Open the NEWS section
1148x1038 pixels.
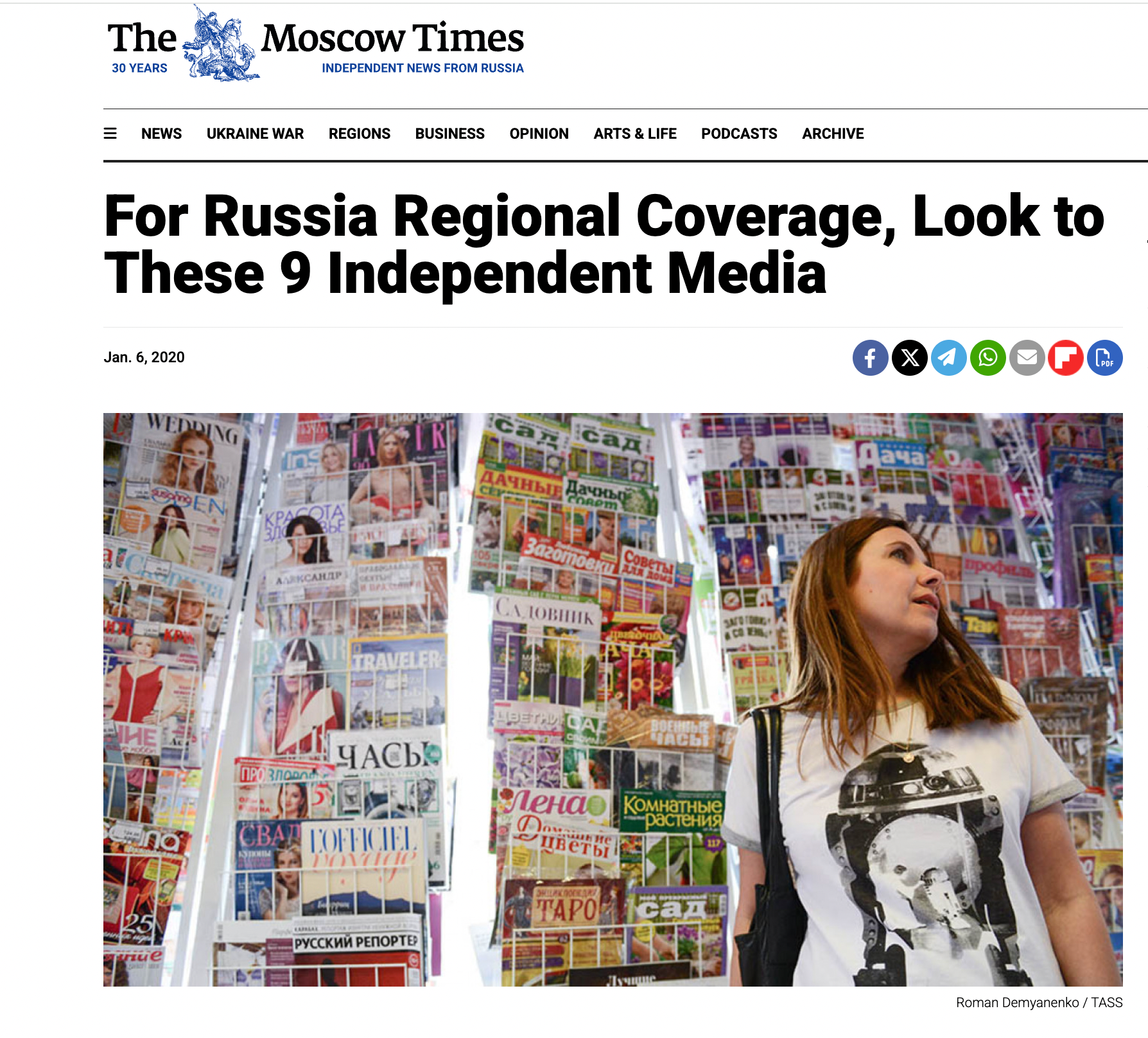161,134
